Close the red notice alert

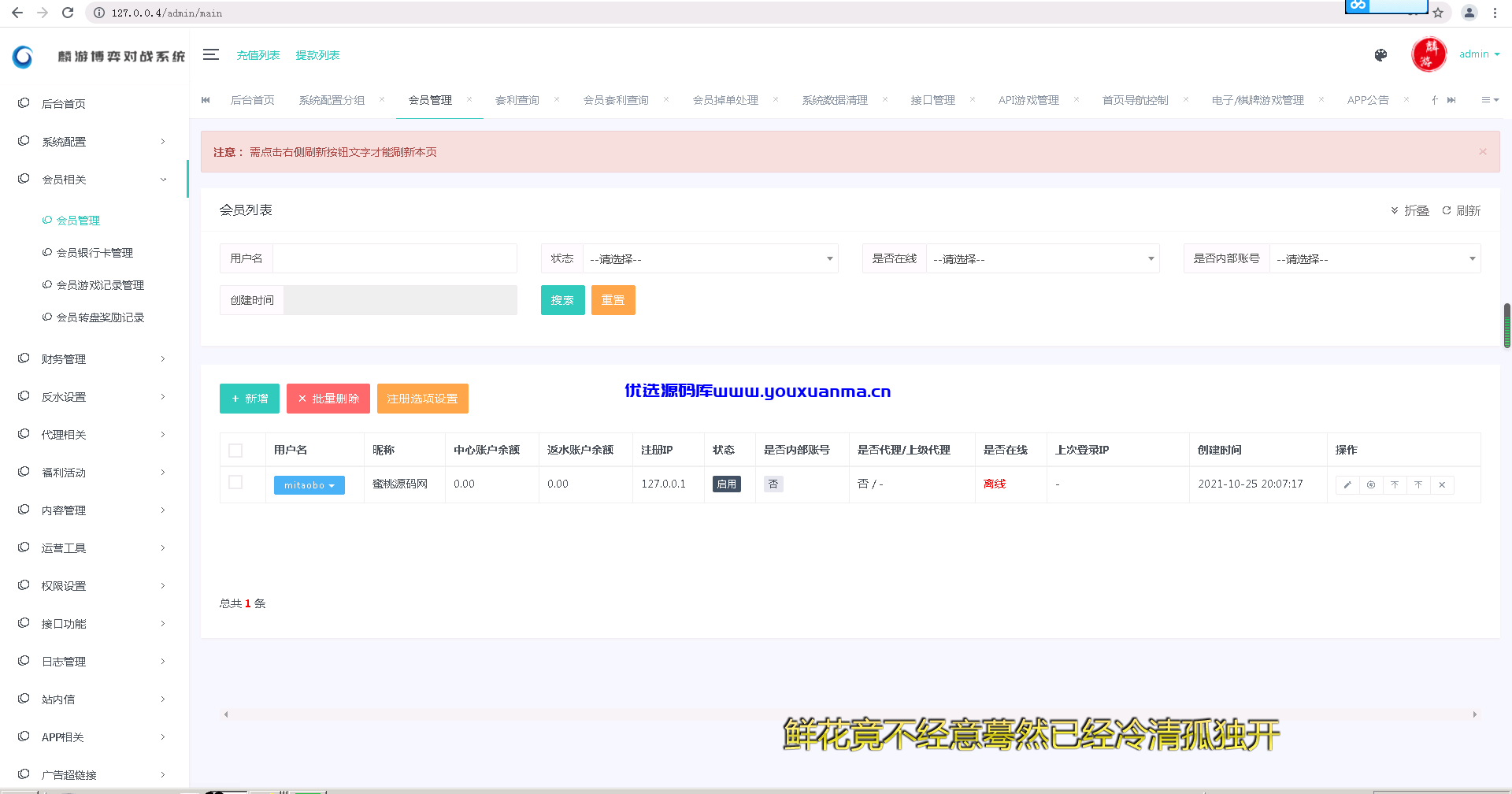pyautogui.click(x=1483, y=151)
